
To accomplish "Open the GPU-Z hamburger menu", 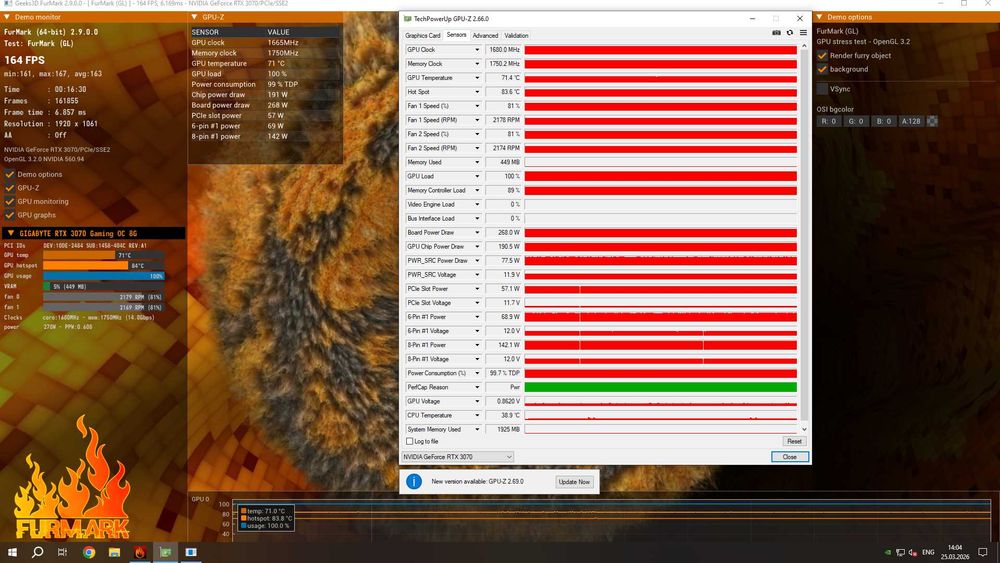I will (803, 33).
